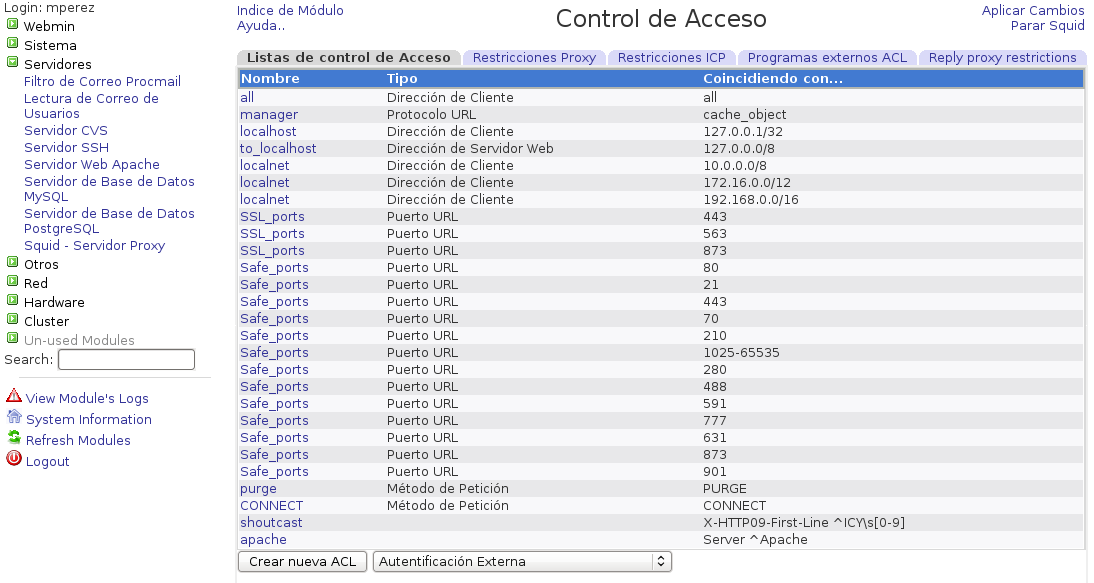Expand the Un-used Modules arrow icon
The height and width of the screenshot is (583, 1094).
pyautogui.click(x=12, y=339)
